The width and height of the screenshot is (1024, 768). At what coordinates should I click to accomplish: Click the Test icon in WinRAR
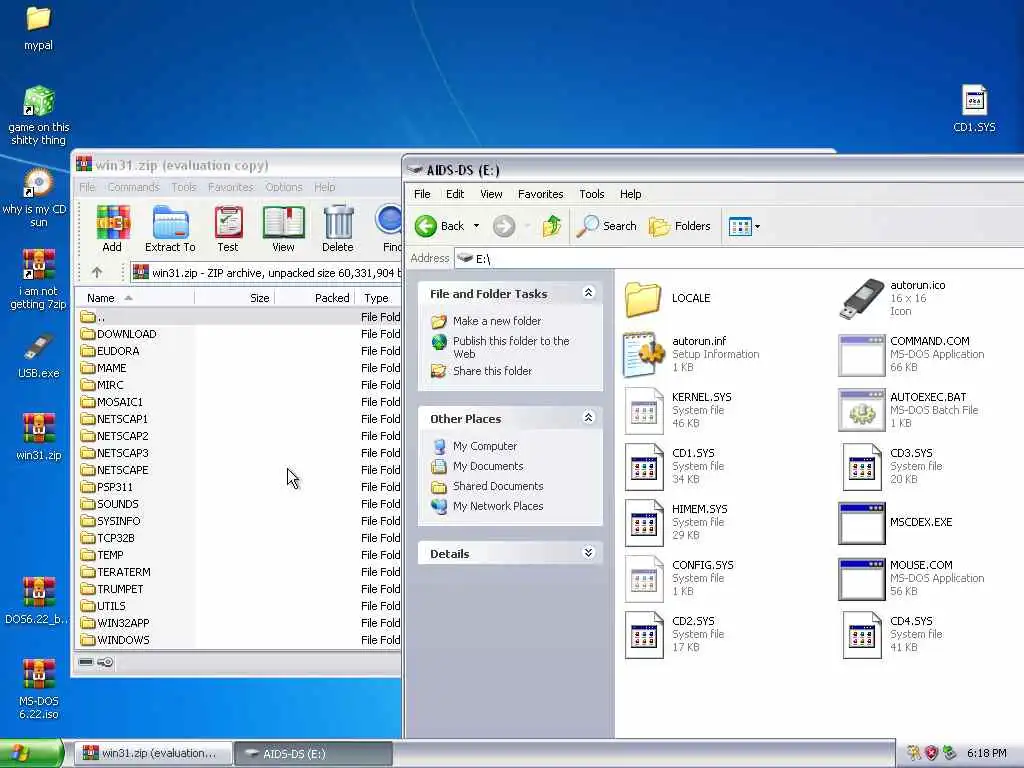[228, 229]
